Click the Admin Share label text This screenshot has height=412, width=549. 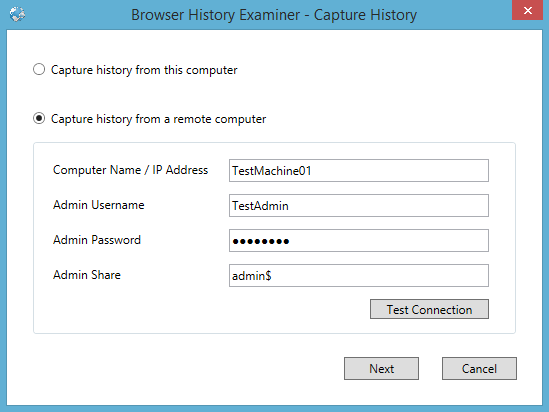87,275
